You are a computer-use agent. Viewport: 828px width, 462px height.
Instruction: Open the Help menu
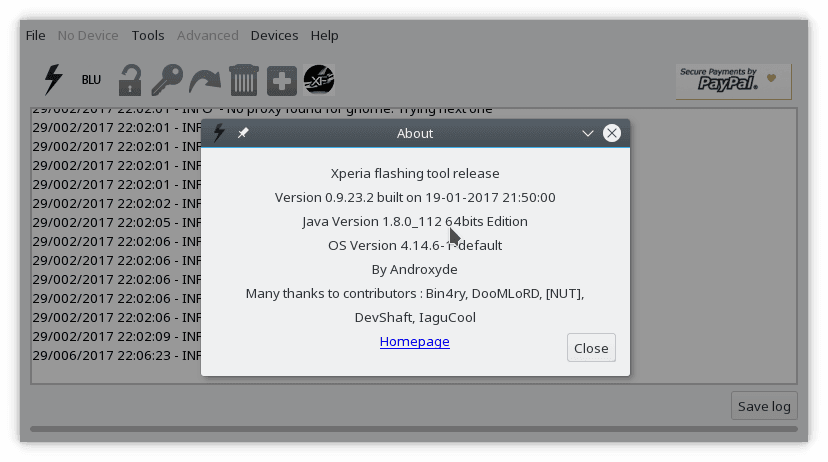coord(324,35)
